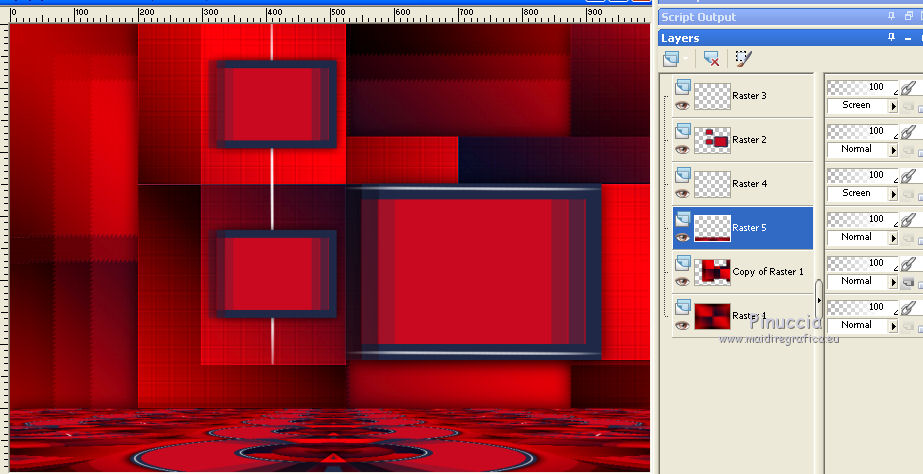Hide the Raster 2 layer via eye icon
Image resolution: width=923 pixels, height=474 pixels.
[682, 150]
